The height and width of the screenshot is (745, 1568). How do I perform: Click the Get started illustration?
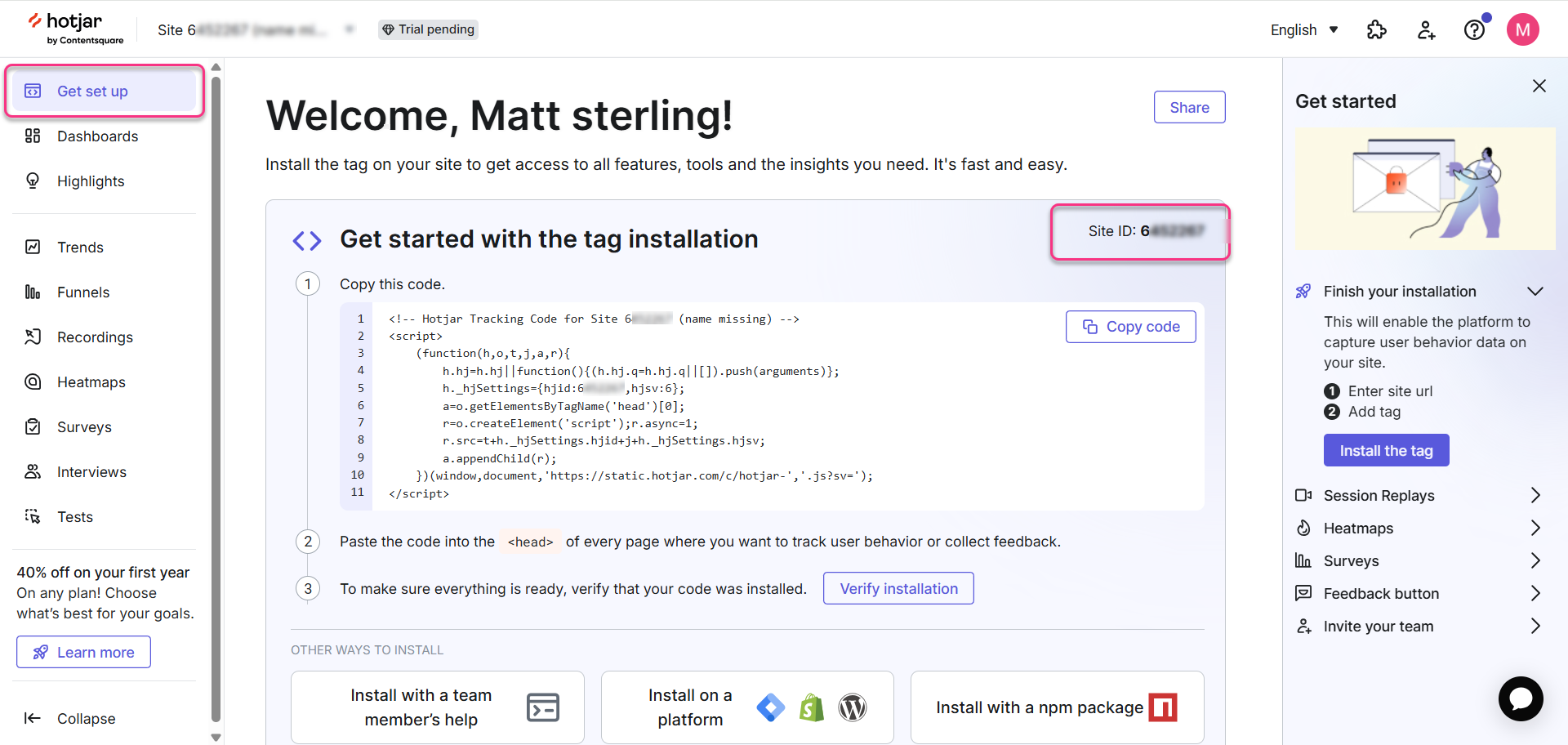pyautogui.click(x=1425, y=189)
